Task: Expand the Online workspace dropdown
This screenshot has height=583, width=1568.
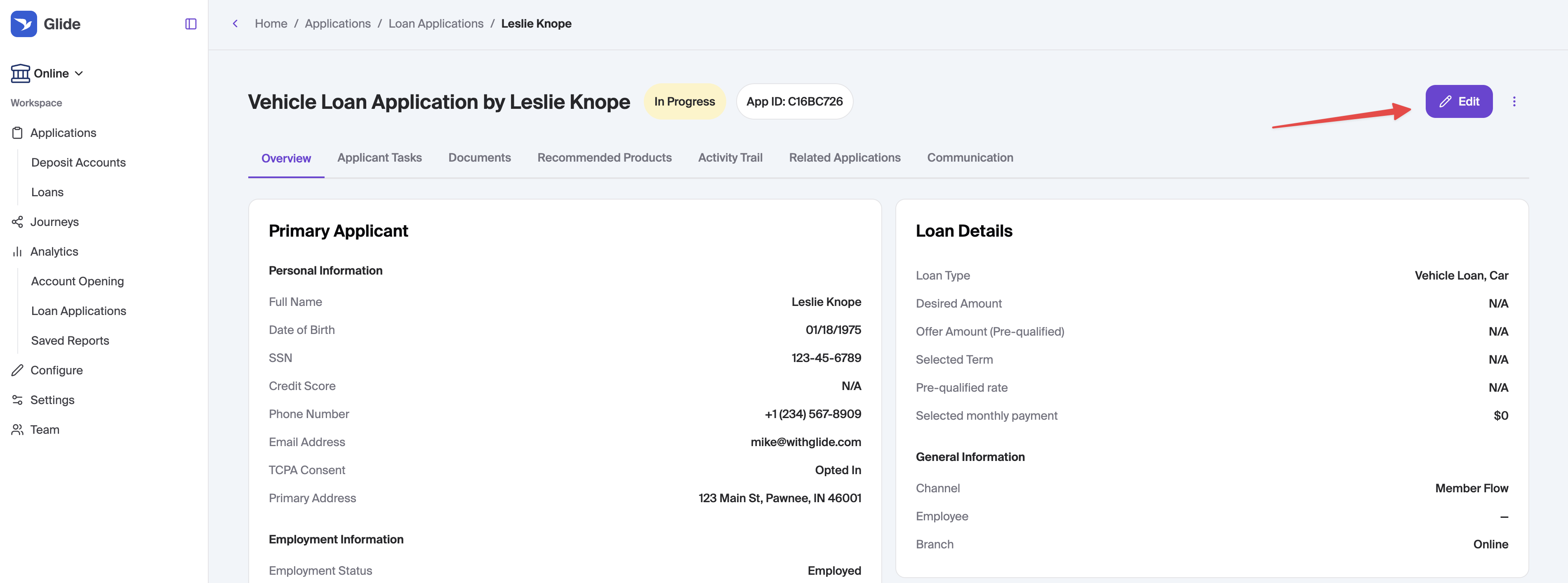Action: pyautogui.click(x=47, y=74)
